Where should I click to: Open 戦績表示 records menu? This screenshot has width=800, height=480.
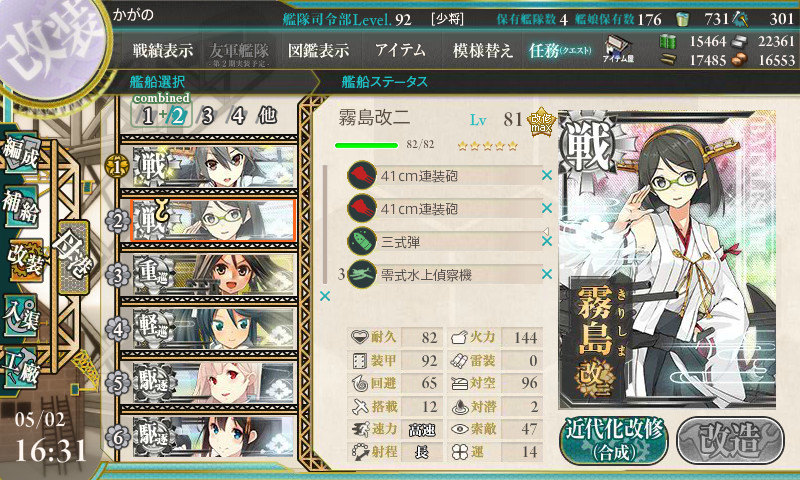click(x=163, y=50)
